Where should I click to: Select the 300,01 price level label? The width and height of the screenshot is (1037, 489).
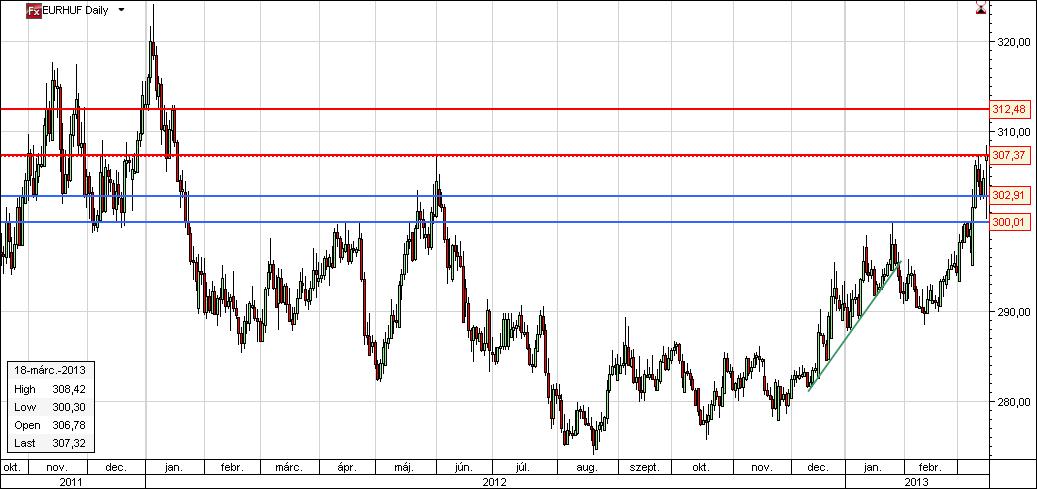(1010, 222)
